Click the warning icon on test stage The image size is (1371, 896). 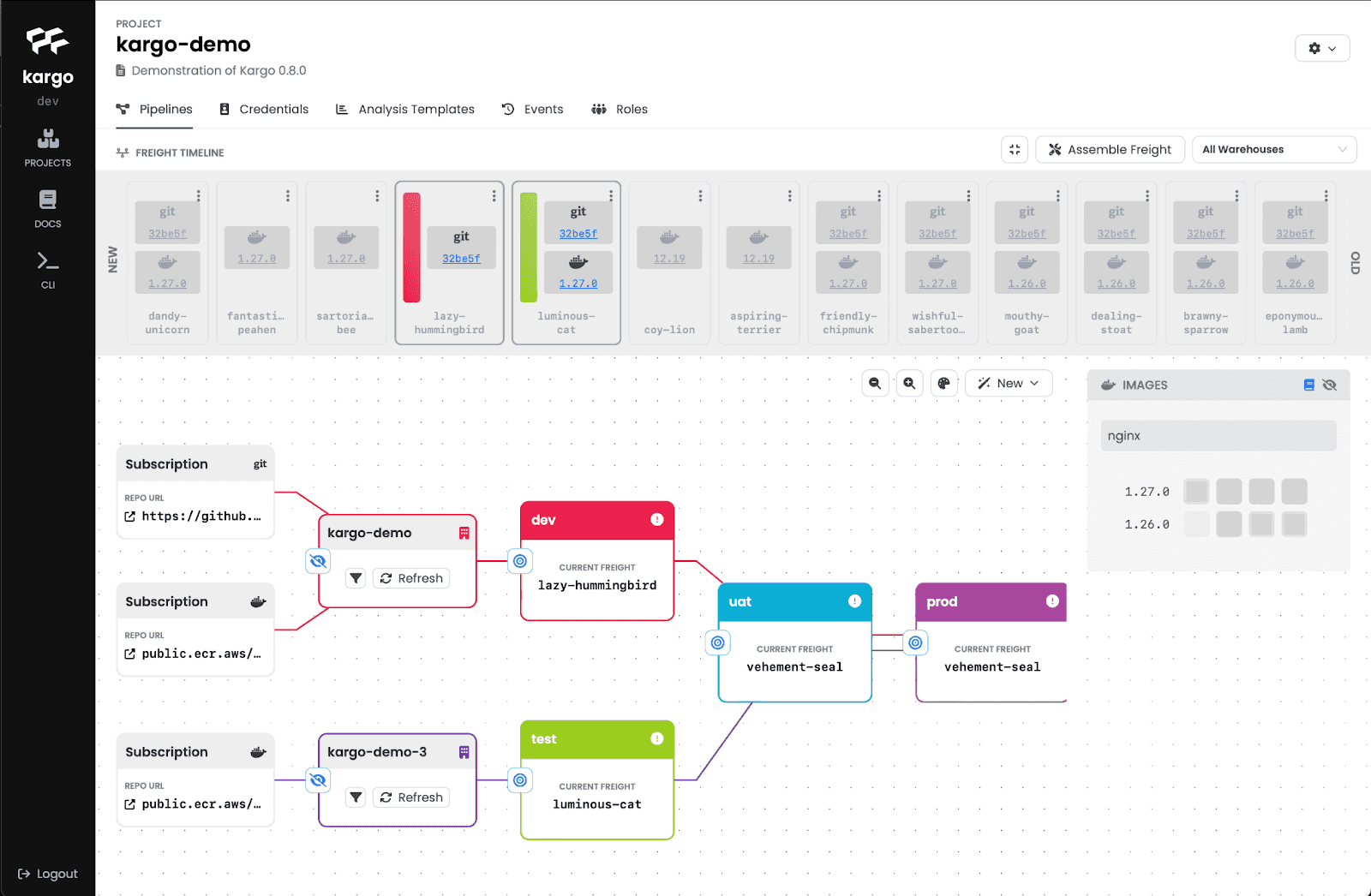657,738
